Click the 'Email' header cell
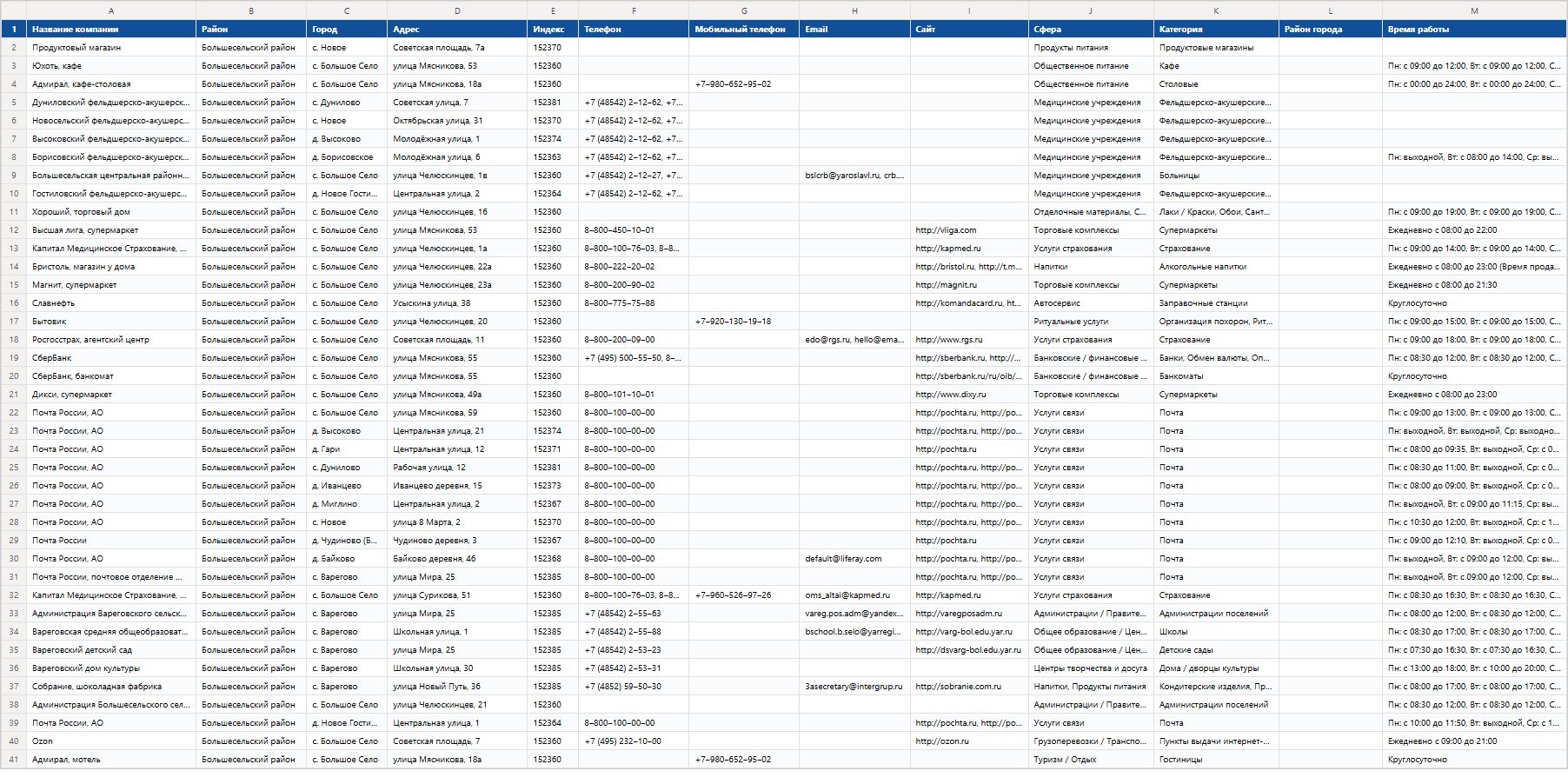1568x784 pixels. 854,30
